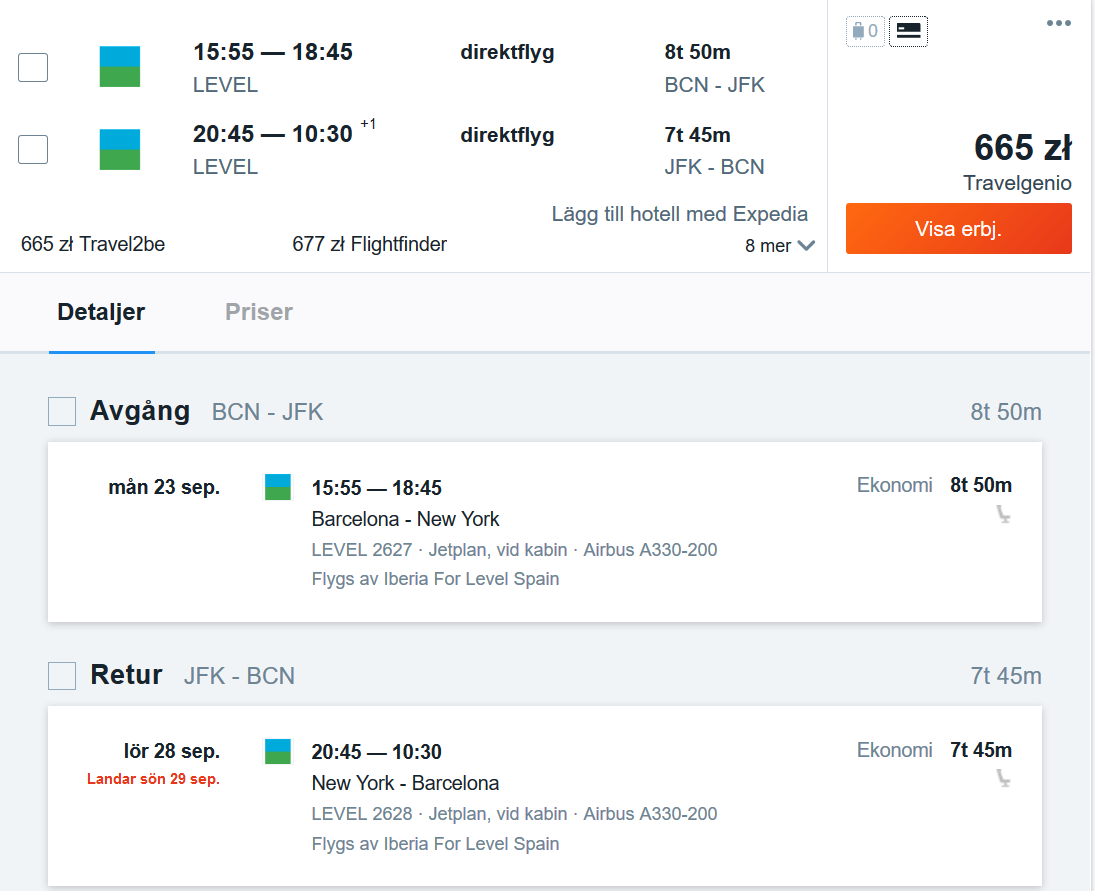Click LEVEL airline logo for 15:55 flight

pos(120,67)
